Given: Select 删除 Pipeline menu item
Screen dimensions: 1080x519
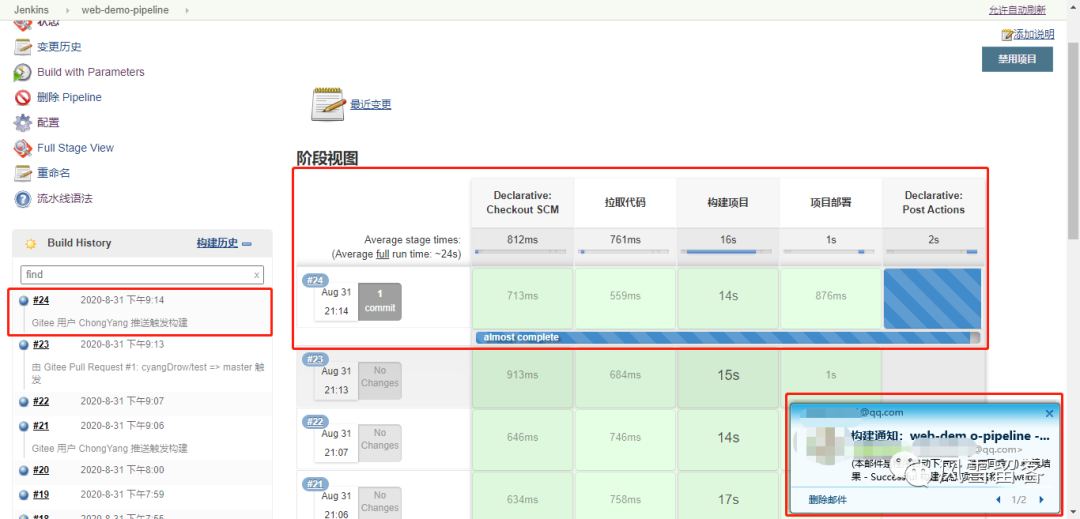Looking at the screenshot, I should pyautogui.click(x=70, y=98).
